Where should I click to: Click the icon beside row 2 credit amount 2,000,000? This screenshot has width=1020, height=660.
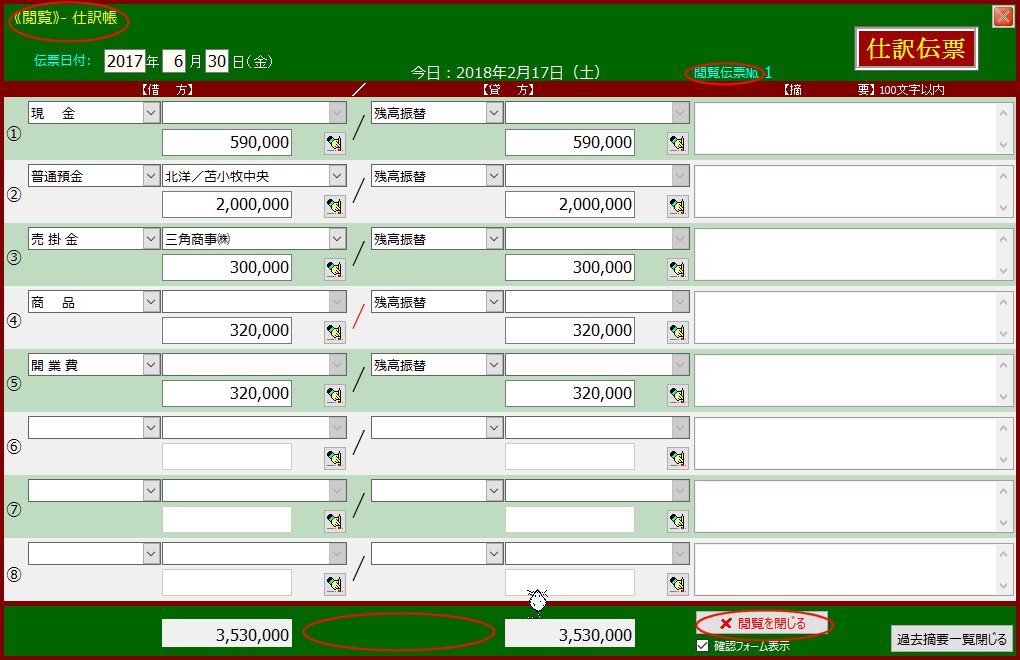(678, 207)
